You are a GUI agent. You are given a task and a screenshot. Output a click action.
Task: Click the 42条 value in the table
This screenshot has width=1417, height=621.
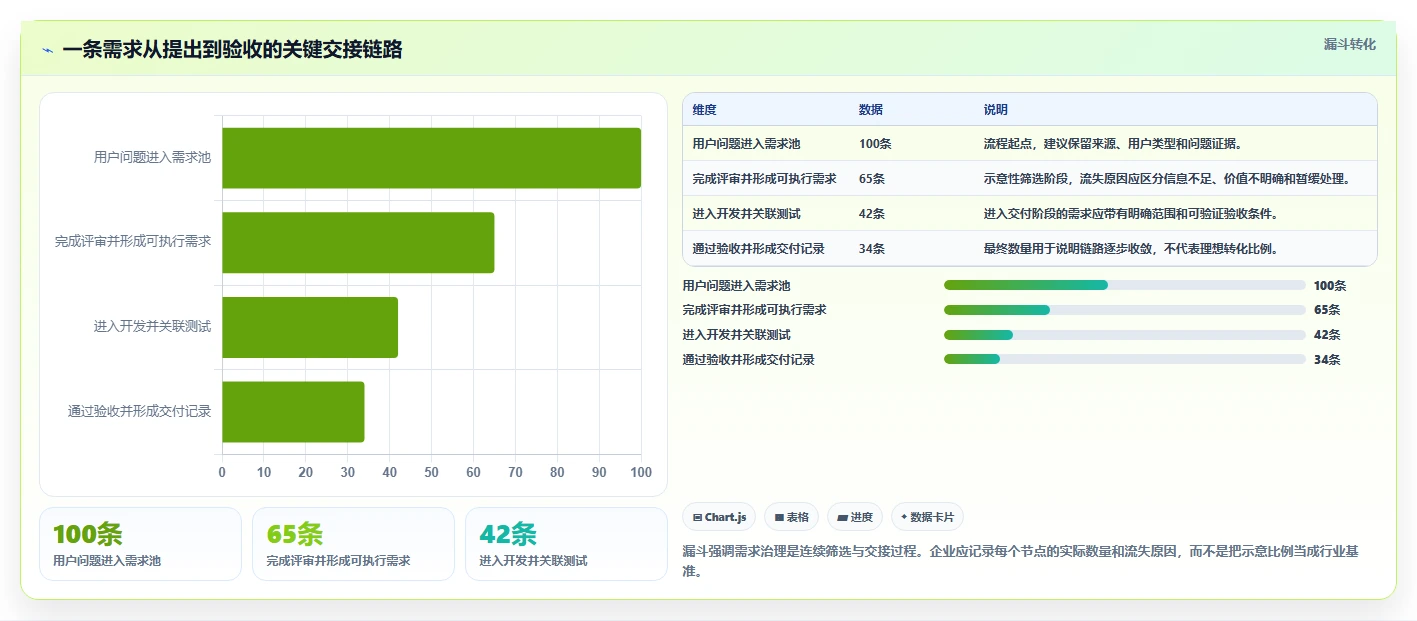(872, 214)
